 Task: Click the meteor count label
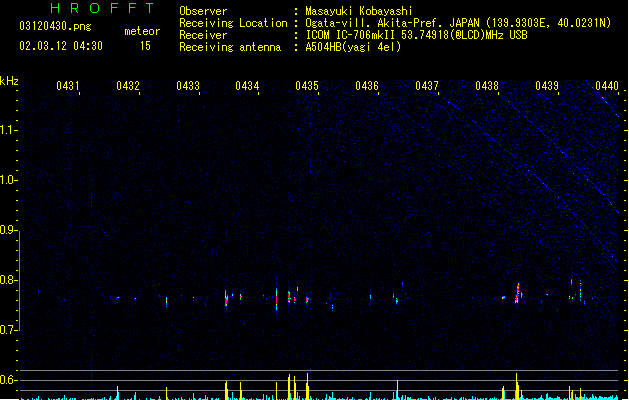tap(142, 31)
